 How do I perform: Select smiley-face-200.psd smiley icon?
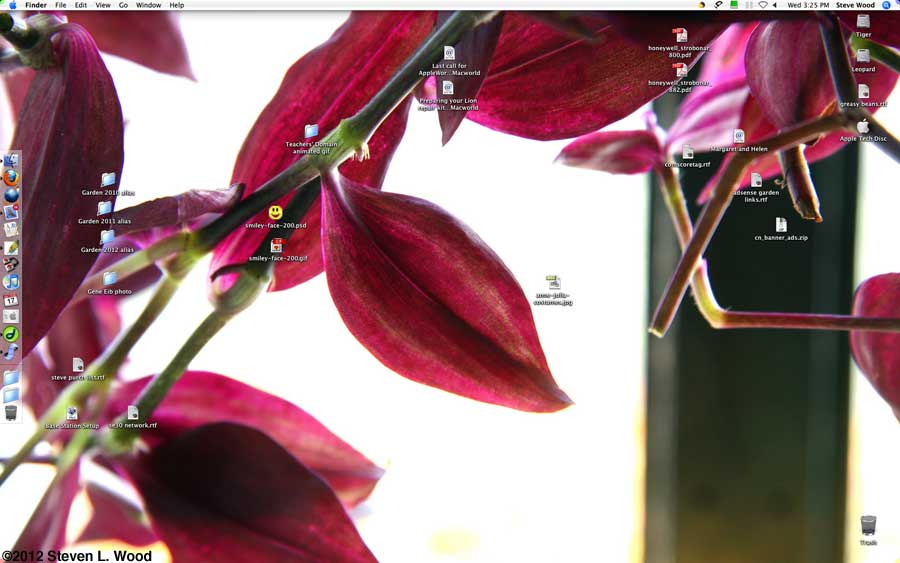(276, 212)
